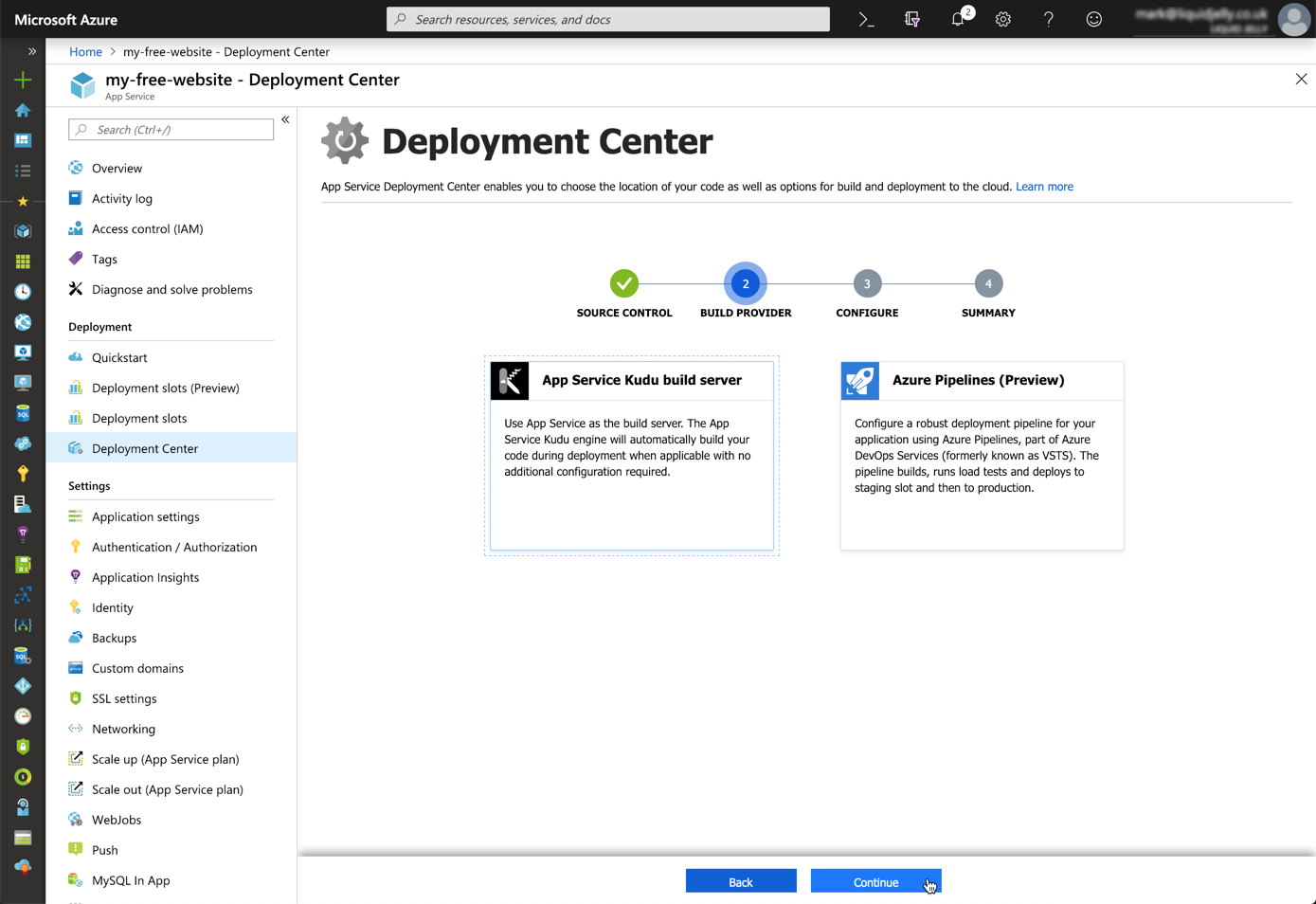This screenshot has width=1316, height=904.
Task: Open the feedback smiley icon
Action: 1093,19
